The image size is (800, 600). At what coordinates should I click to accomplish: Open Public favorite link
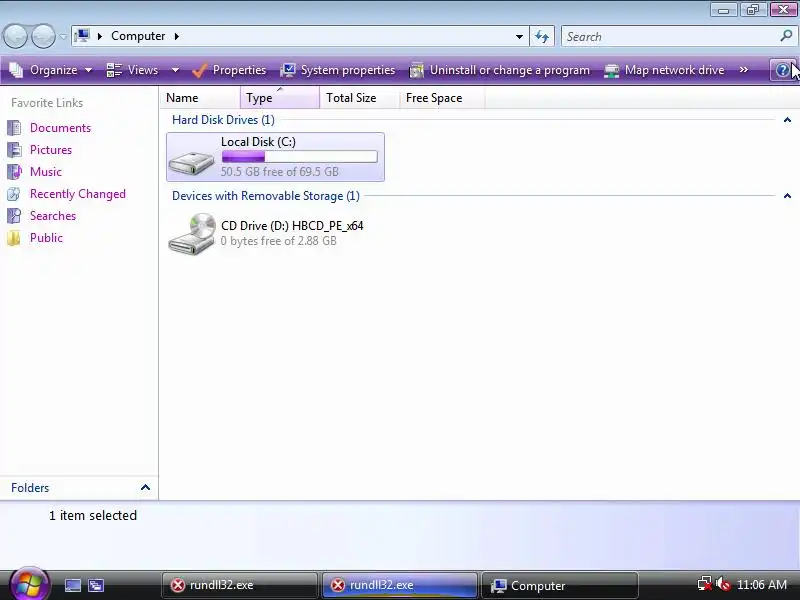click(46, 238)
